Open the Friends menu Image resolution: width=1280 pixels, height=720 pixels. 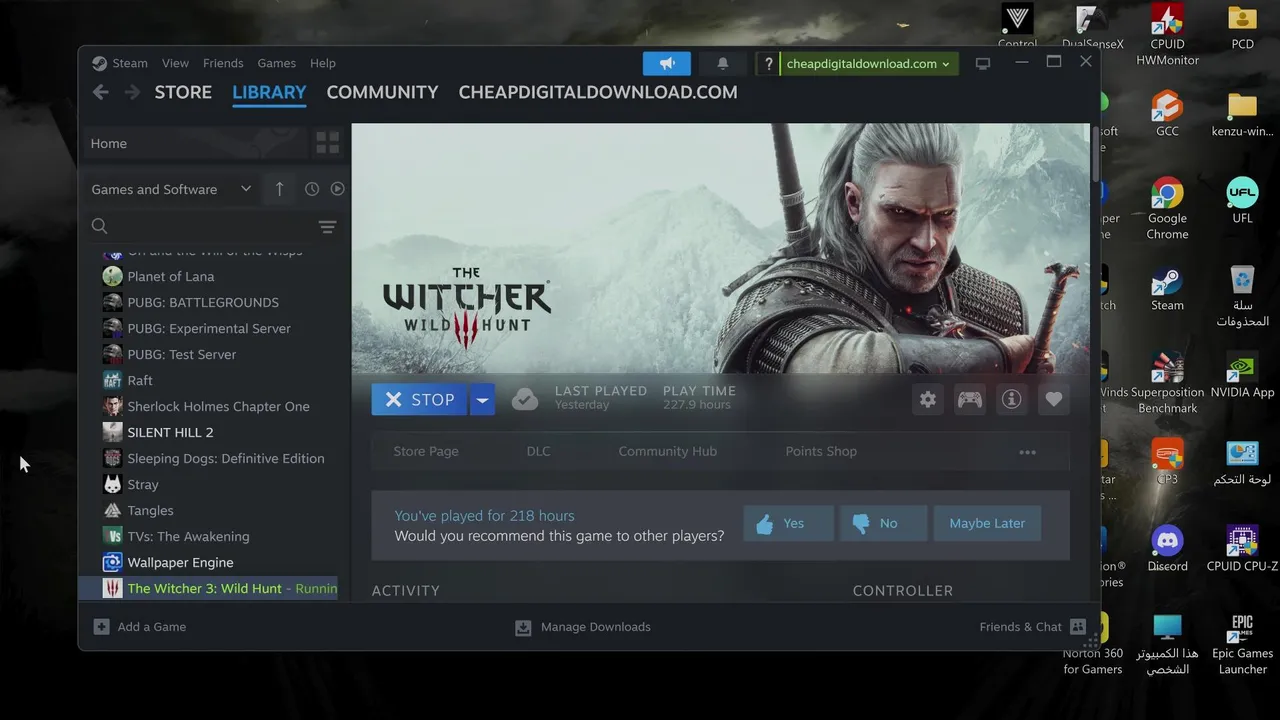point(223,63)
